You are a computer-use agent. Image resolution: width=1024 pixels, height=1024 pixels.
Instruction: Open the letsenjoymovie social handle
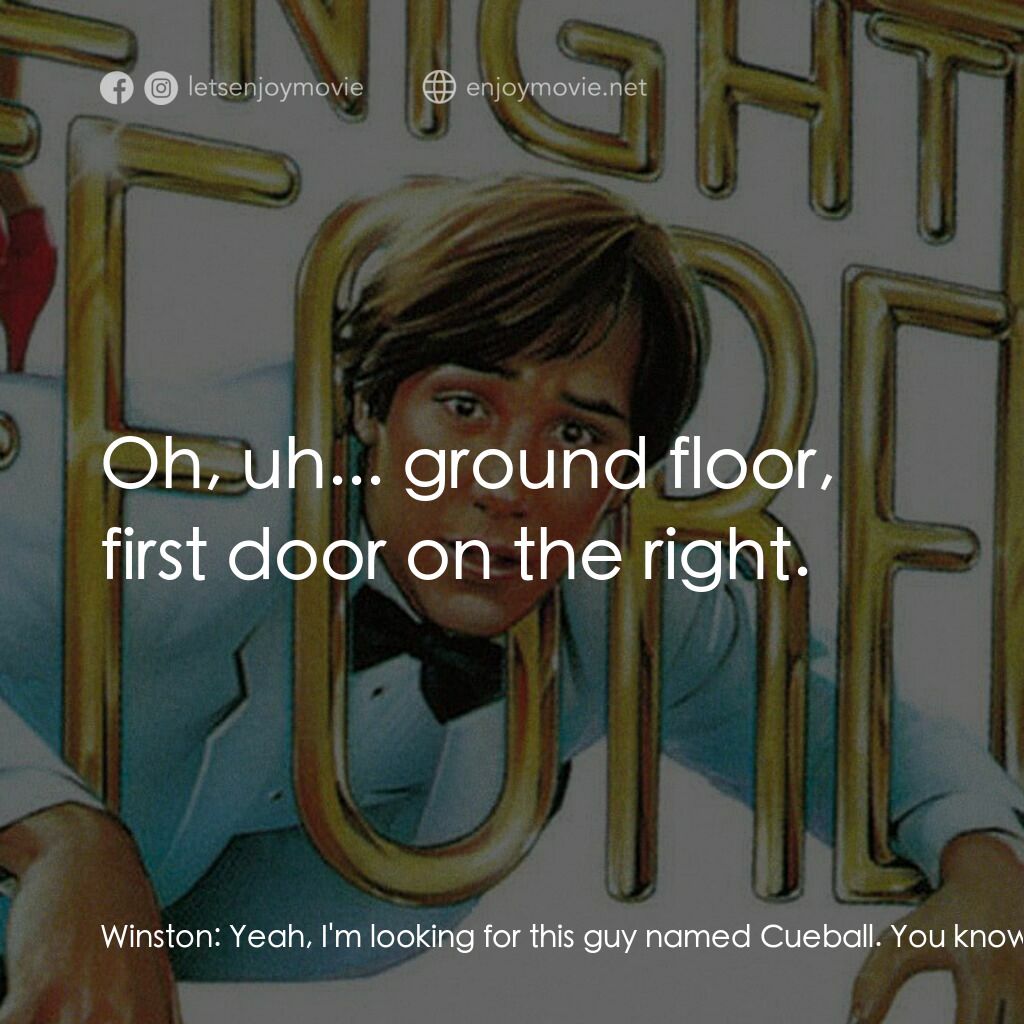pos(276,87)
